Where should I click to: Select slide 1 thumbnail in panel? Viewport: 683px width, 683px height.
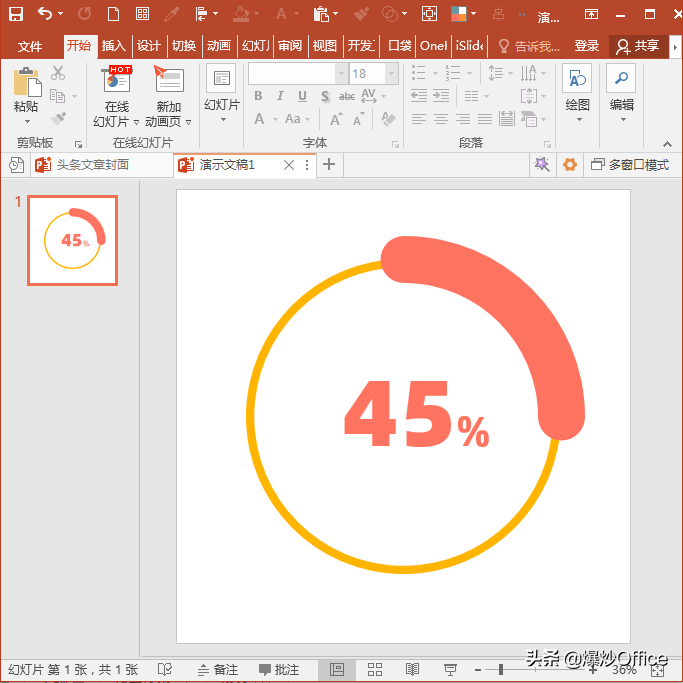pyautogui.click(x=72, y=240)
